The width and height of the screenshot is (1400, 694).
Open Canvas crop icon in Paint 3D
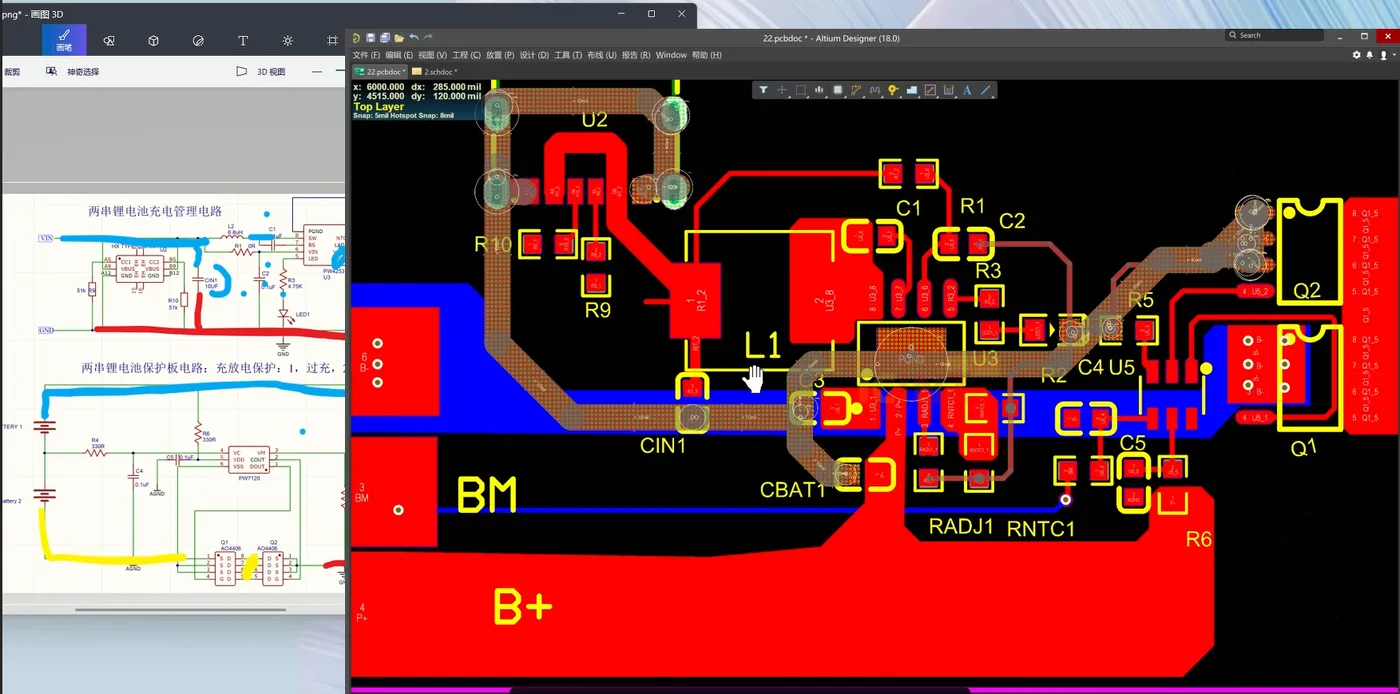[x=332, y=41]
